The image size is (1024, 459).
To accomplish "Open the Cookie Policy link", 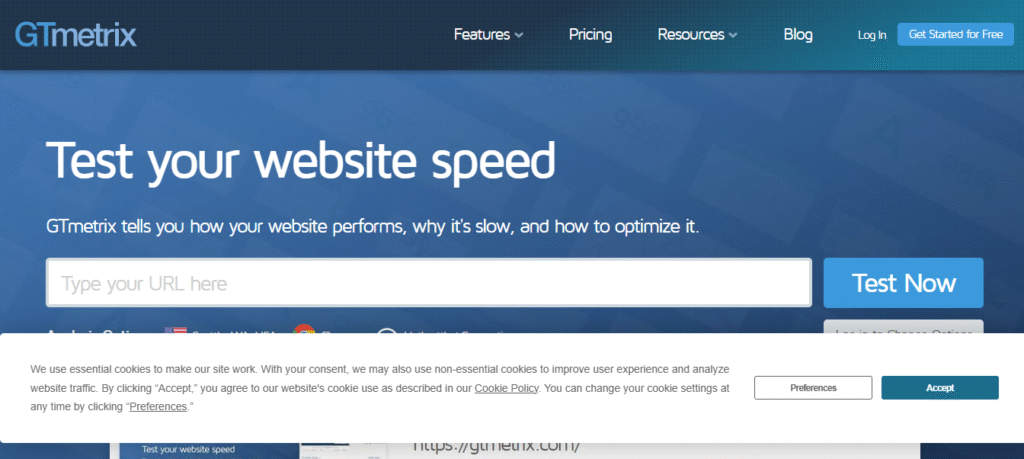I will pos(506,388).
